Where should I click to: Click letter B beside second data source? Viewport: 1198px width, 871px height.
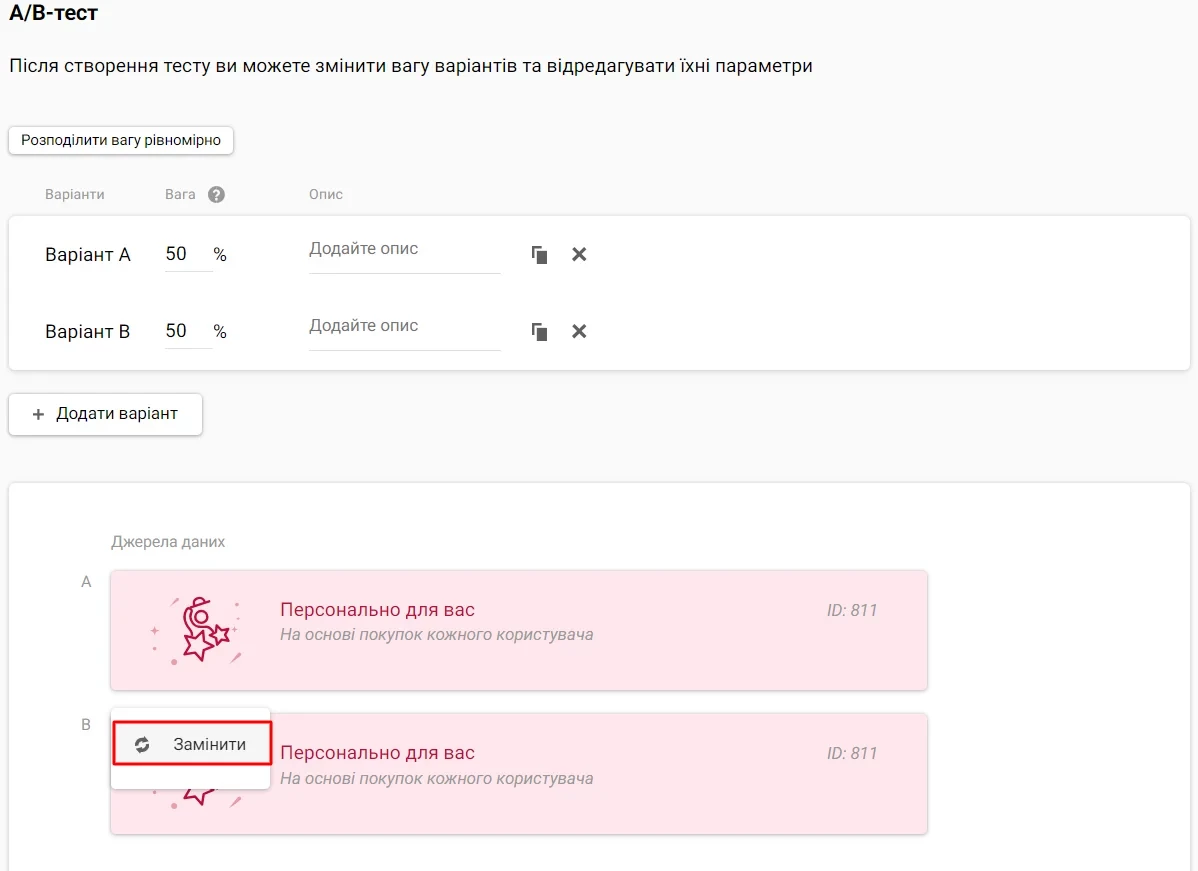(x=86, y=725)
